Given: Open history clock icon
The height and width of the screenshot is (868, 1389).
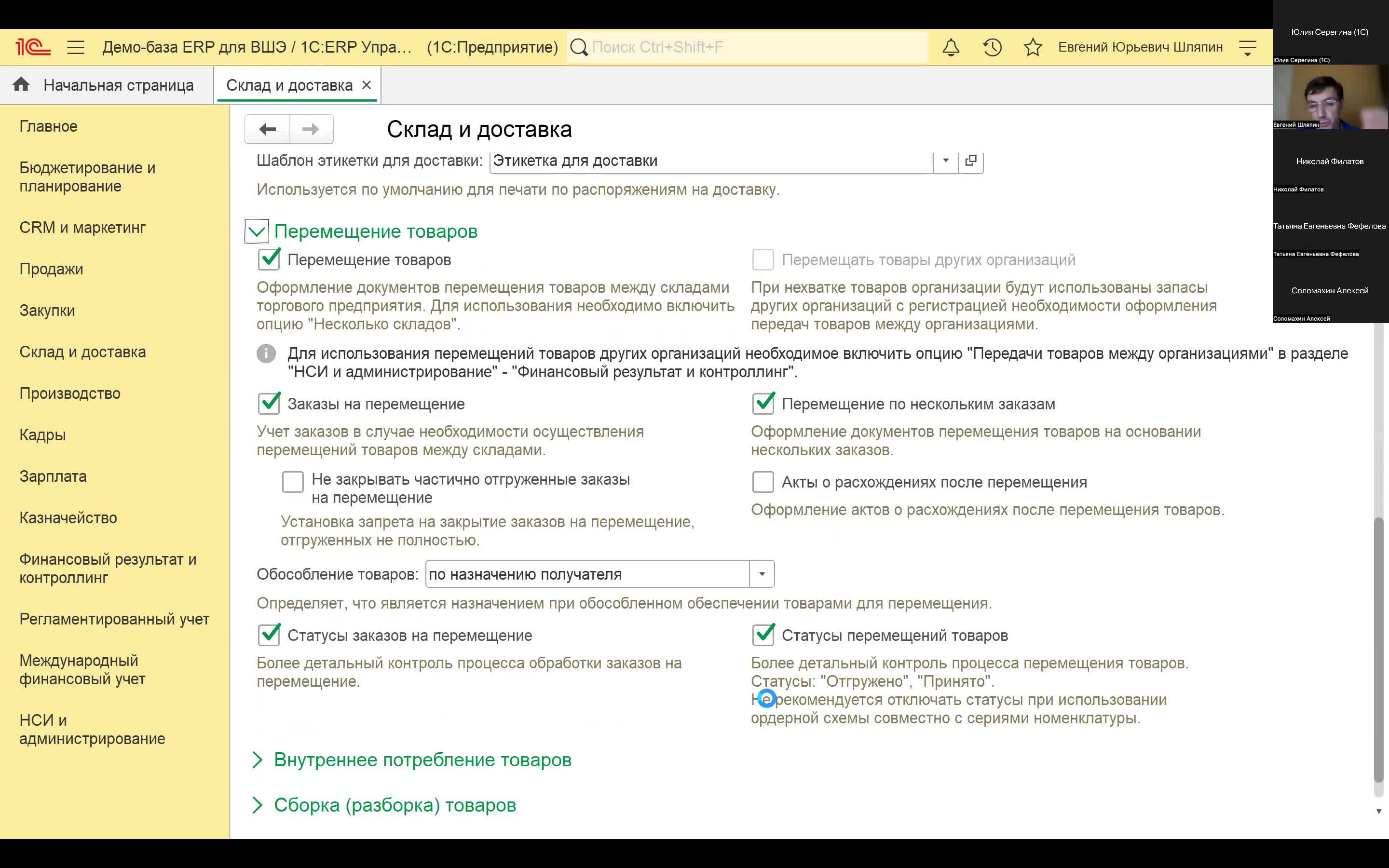Looking at the screenshot, I should pyautogui.click(x=992, y=47).
